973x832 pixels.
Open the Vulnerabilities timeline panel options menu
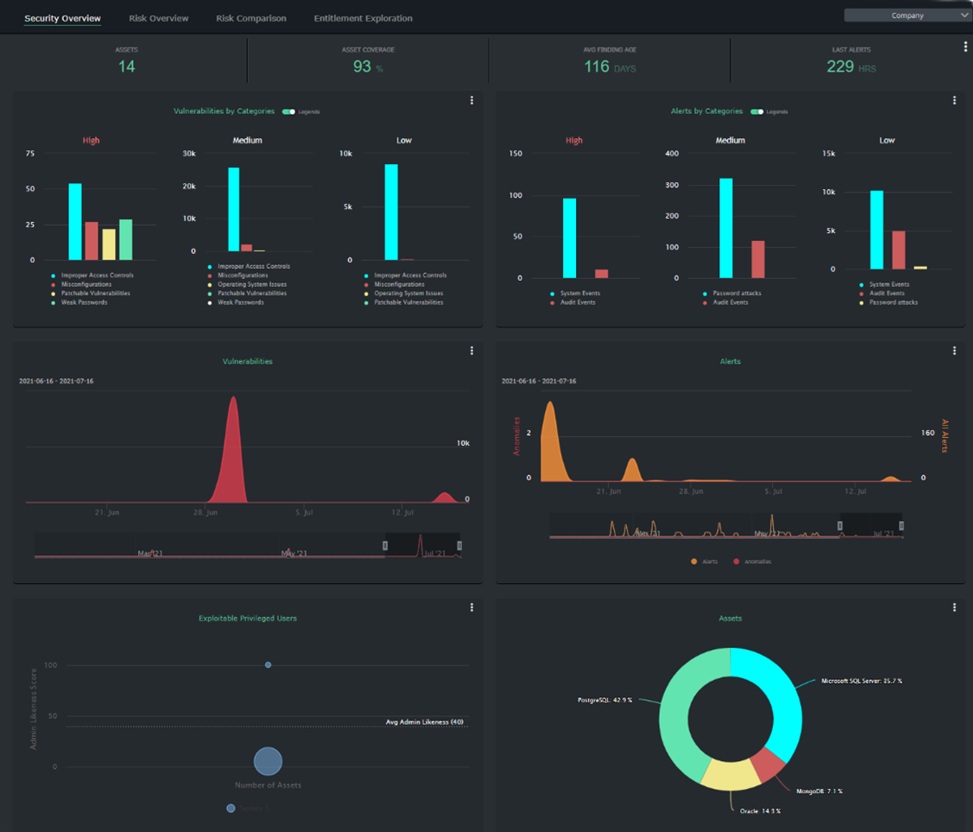(x=472, y=351)
